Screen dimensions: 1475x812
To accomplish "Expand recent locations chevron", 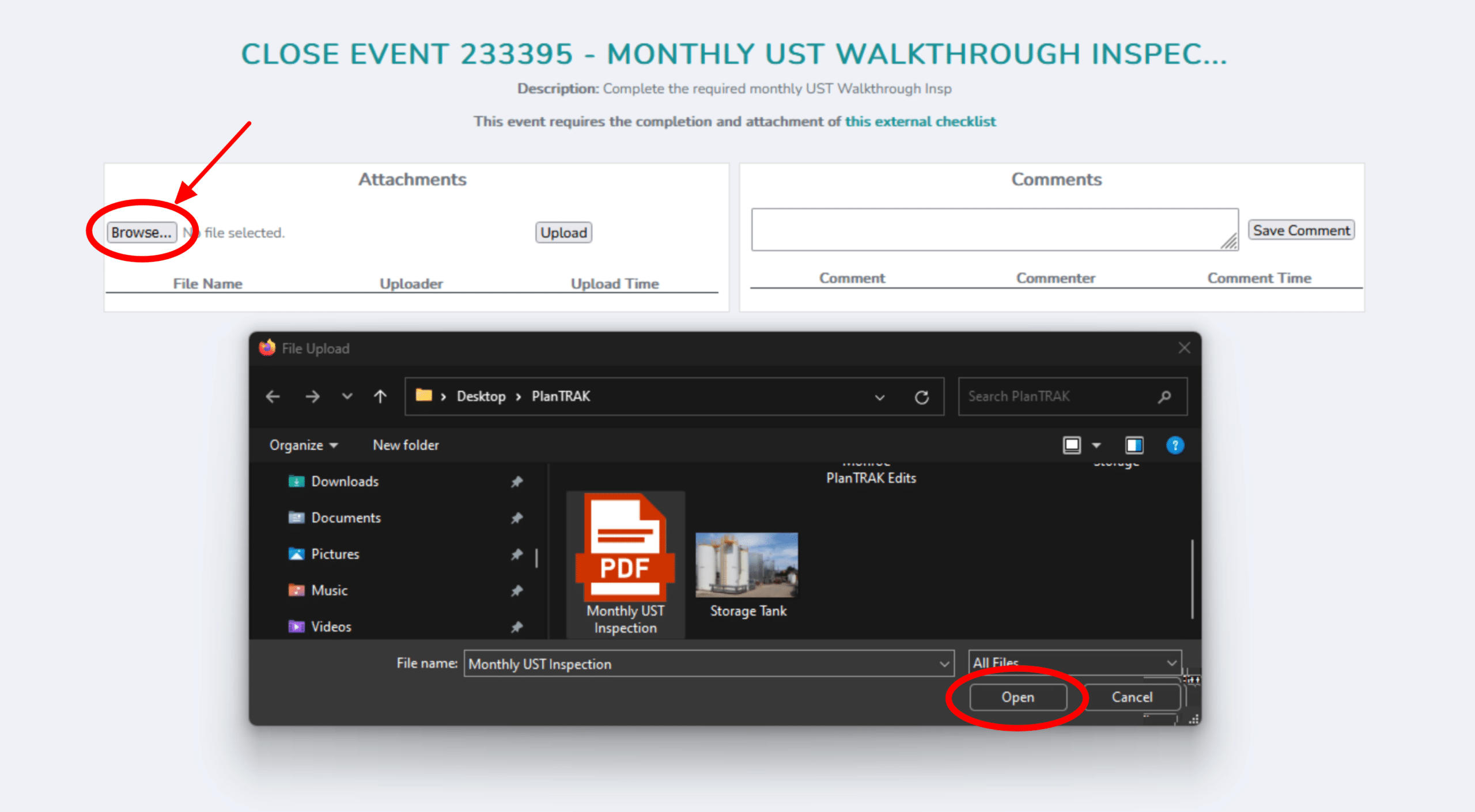I will (x=347, y=396).
